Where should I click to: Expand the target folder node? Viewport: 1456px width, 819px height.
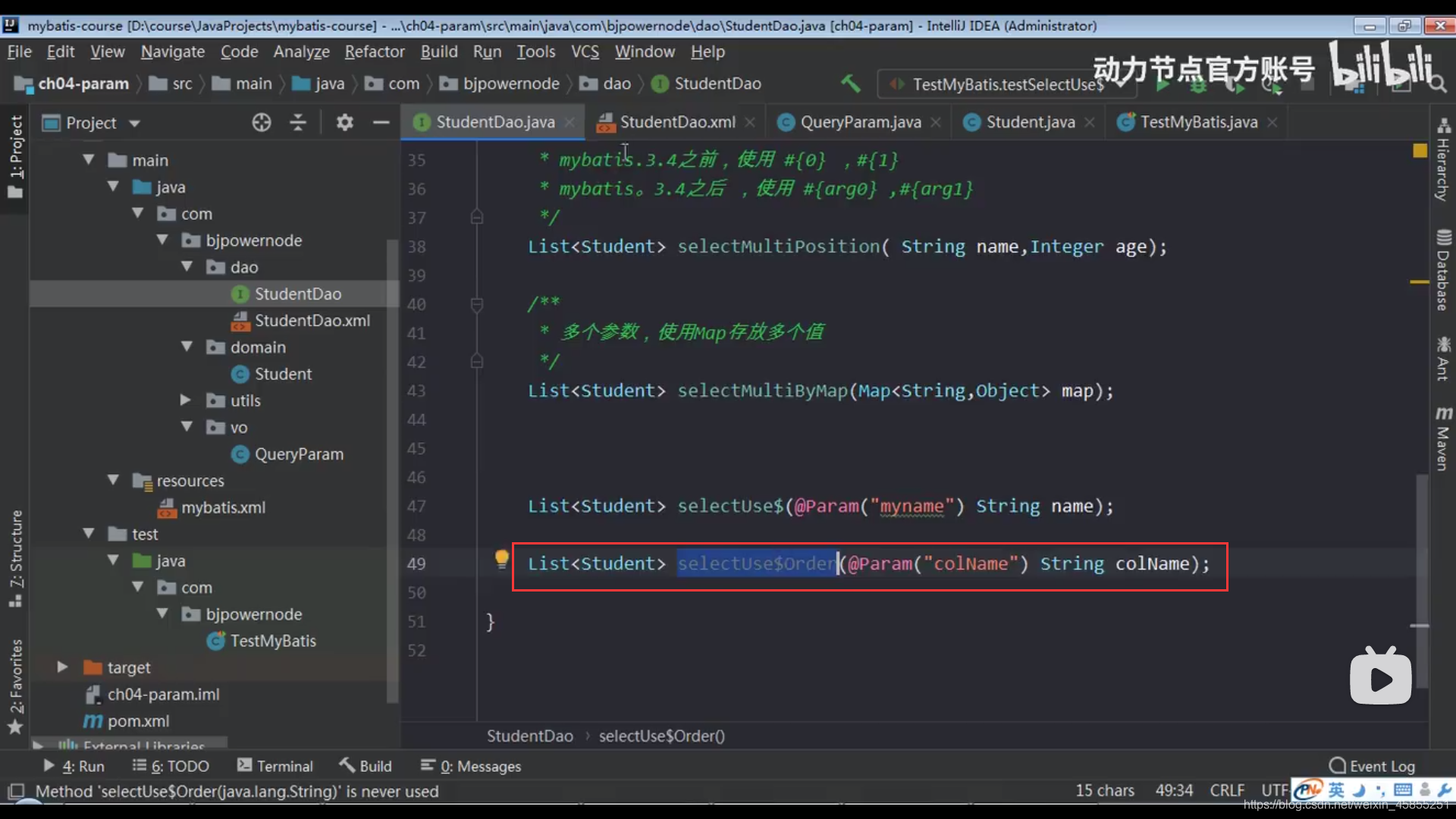point(62,667)
